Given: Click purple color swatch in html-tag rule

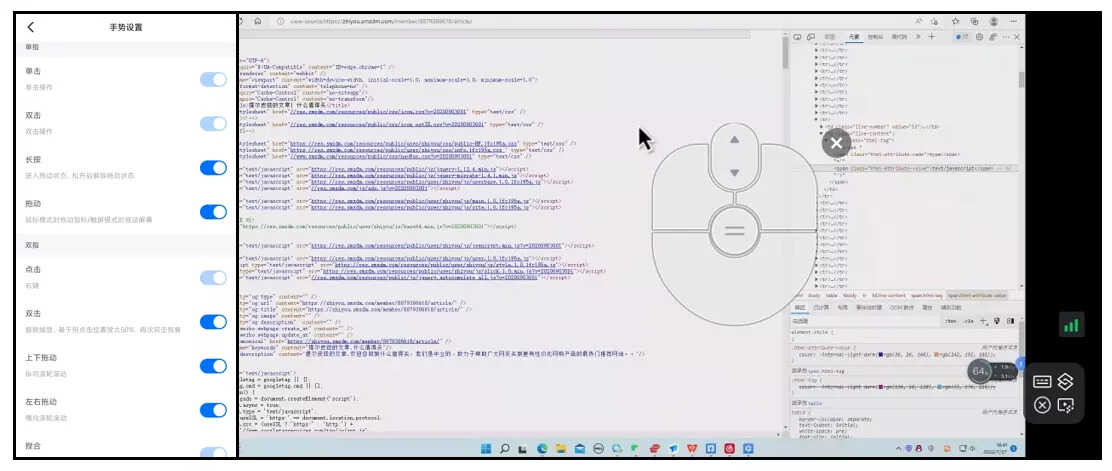Looking at the screenshot, I should pyautogui.click(x=881, y=387).
